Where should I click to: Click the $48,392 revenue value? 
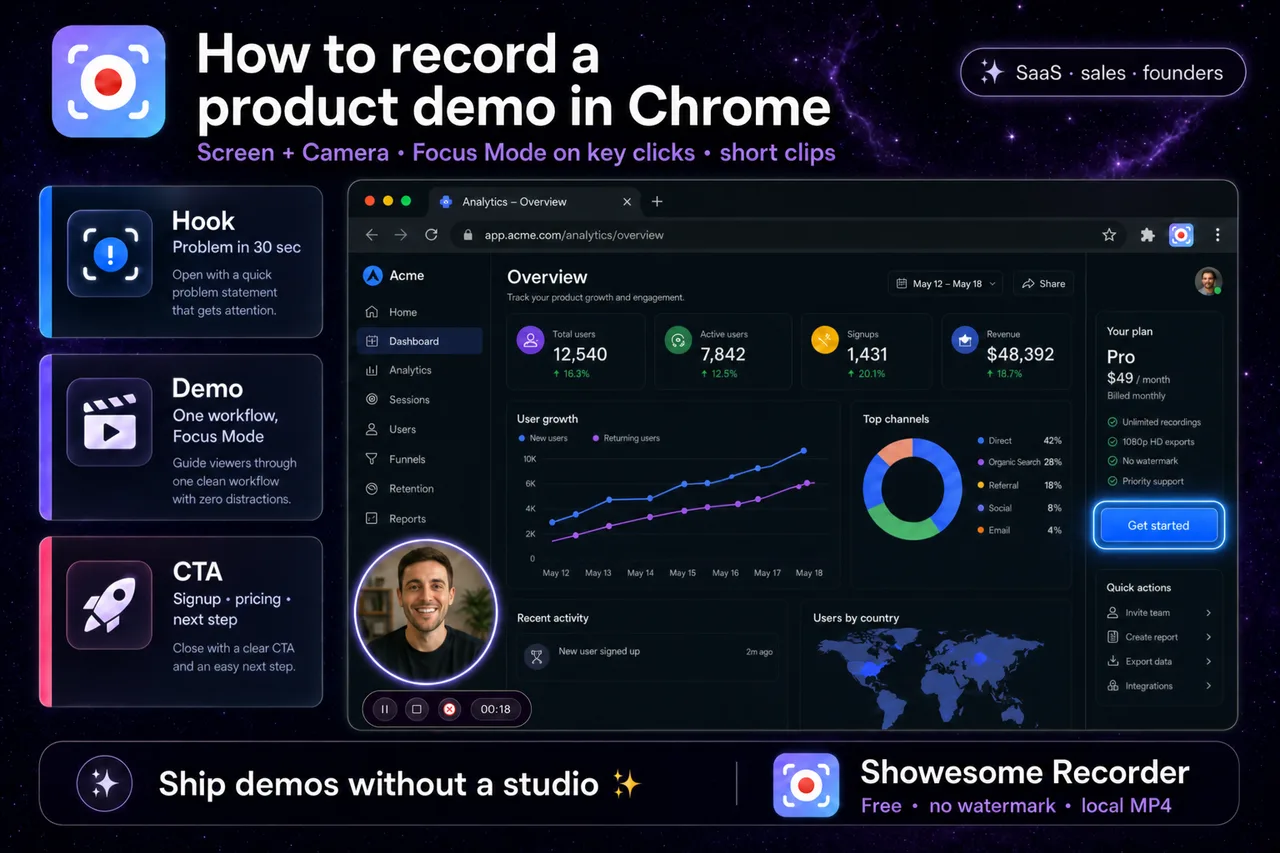coord(1020,354)
